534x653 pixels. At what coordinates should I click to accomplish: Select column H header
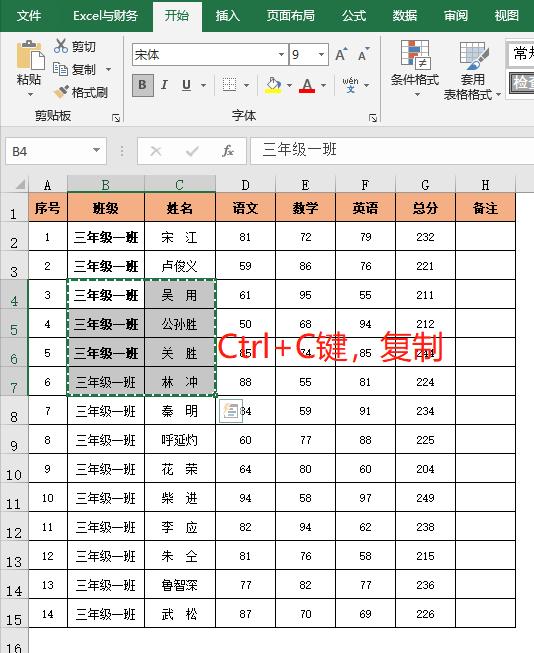485,184
